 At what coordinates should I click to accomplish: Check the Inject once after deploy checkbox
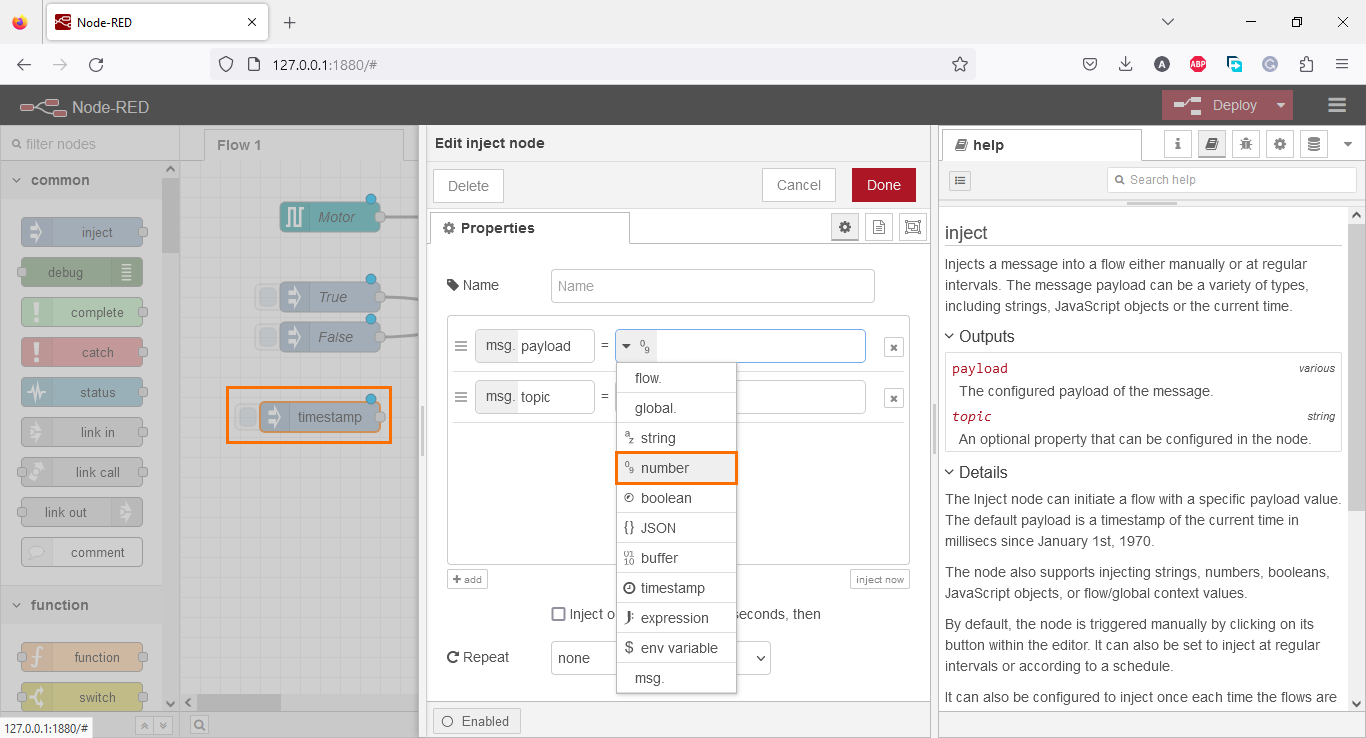tap(559, 614)
